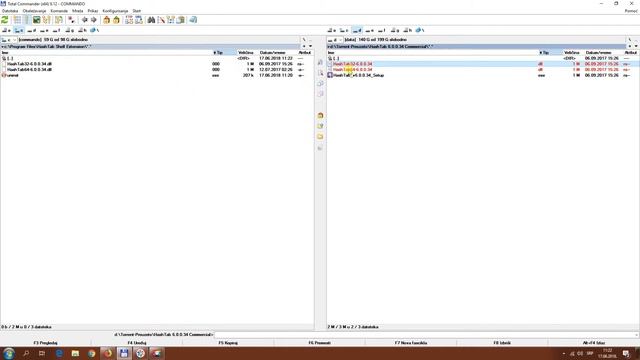Select drive c in left drive bar
Image resolution: width=640 pixels, height=360 pixels.
[19, 30]
